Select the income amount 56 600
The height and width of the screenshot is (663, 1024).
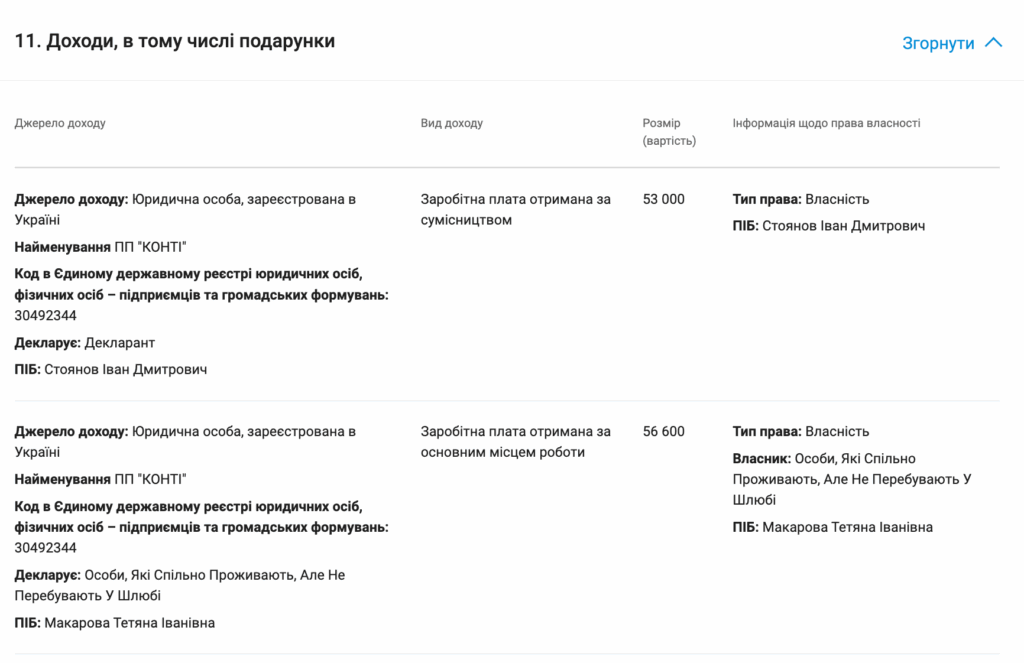[x=663, y=432]
